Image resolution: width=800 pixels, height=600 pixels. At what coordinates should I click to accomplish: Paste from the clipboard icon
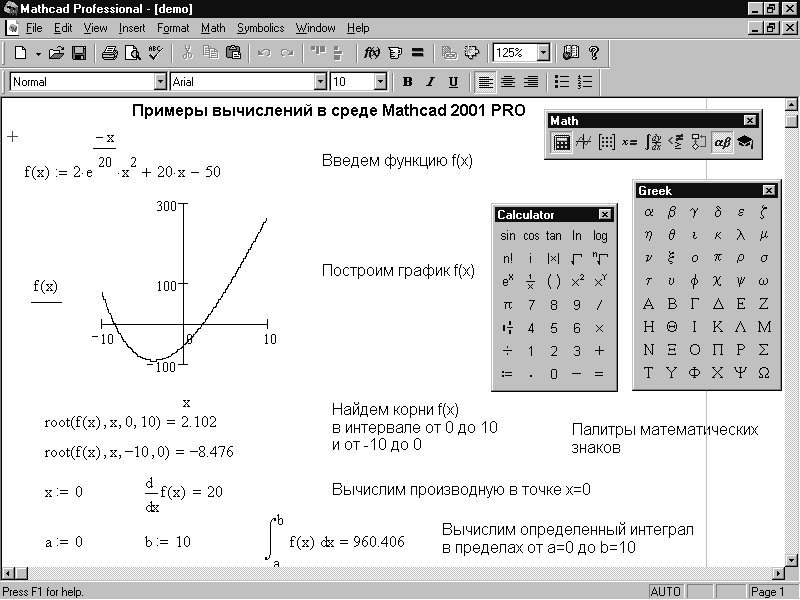233,53
